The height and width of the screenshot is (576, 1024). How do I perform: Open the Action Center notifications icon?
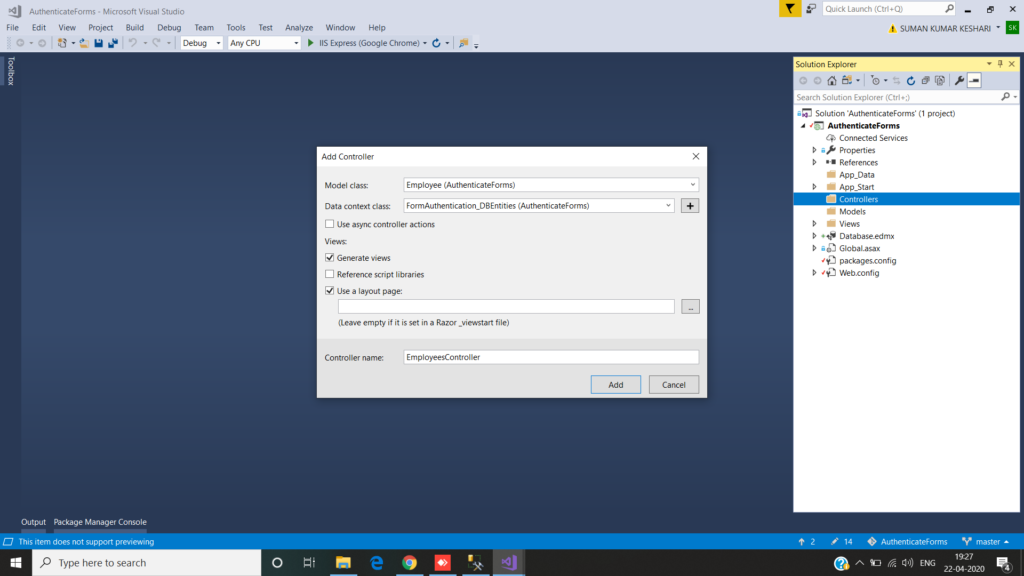click(x=1004, y=562)
